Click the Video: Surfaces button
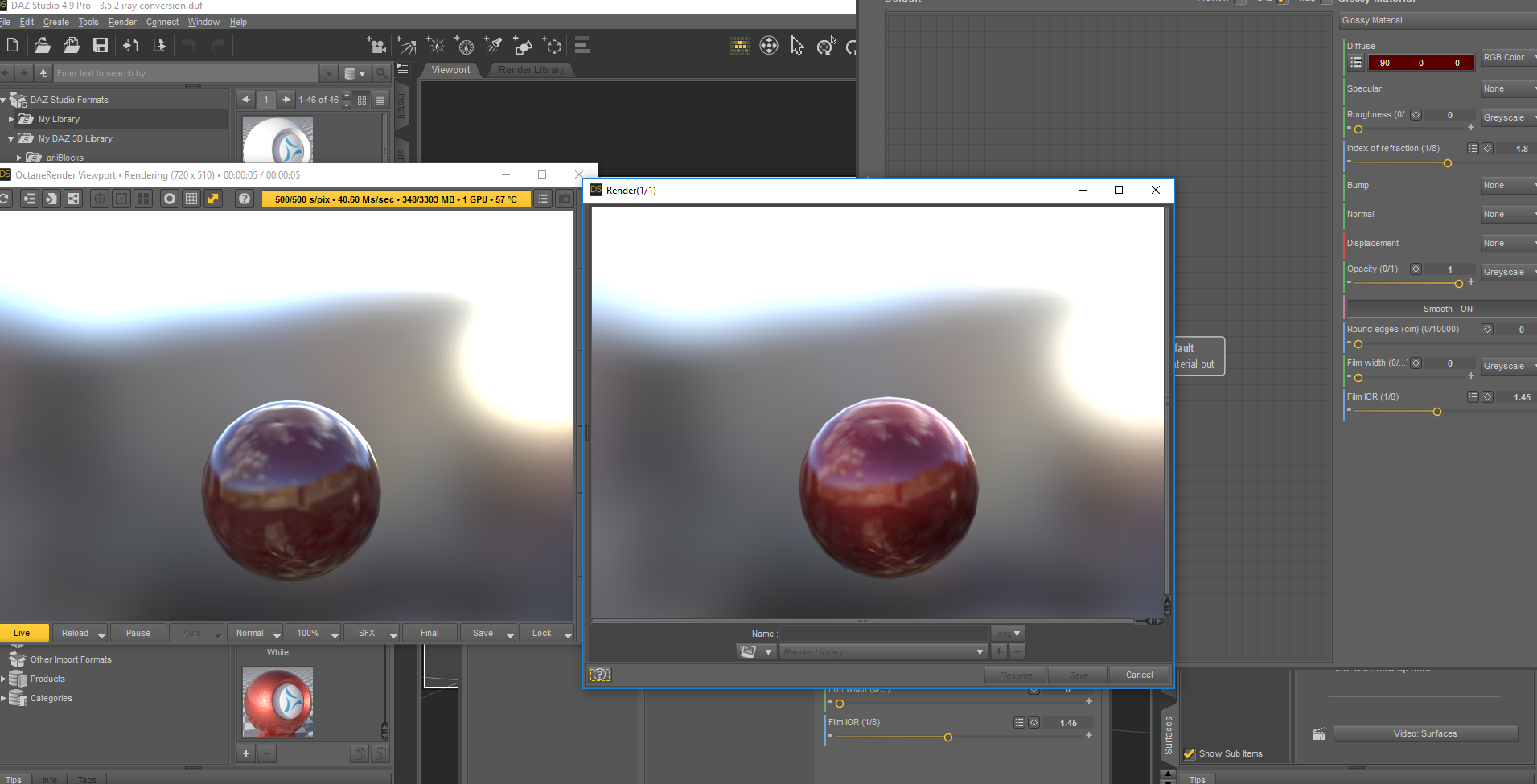1537x784 pixels. click(1425, 733)
